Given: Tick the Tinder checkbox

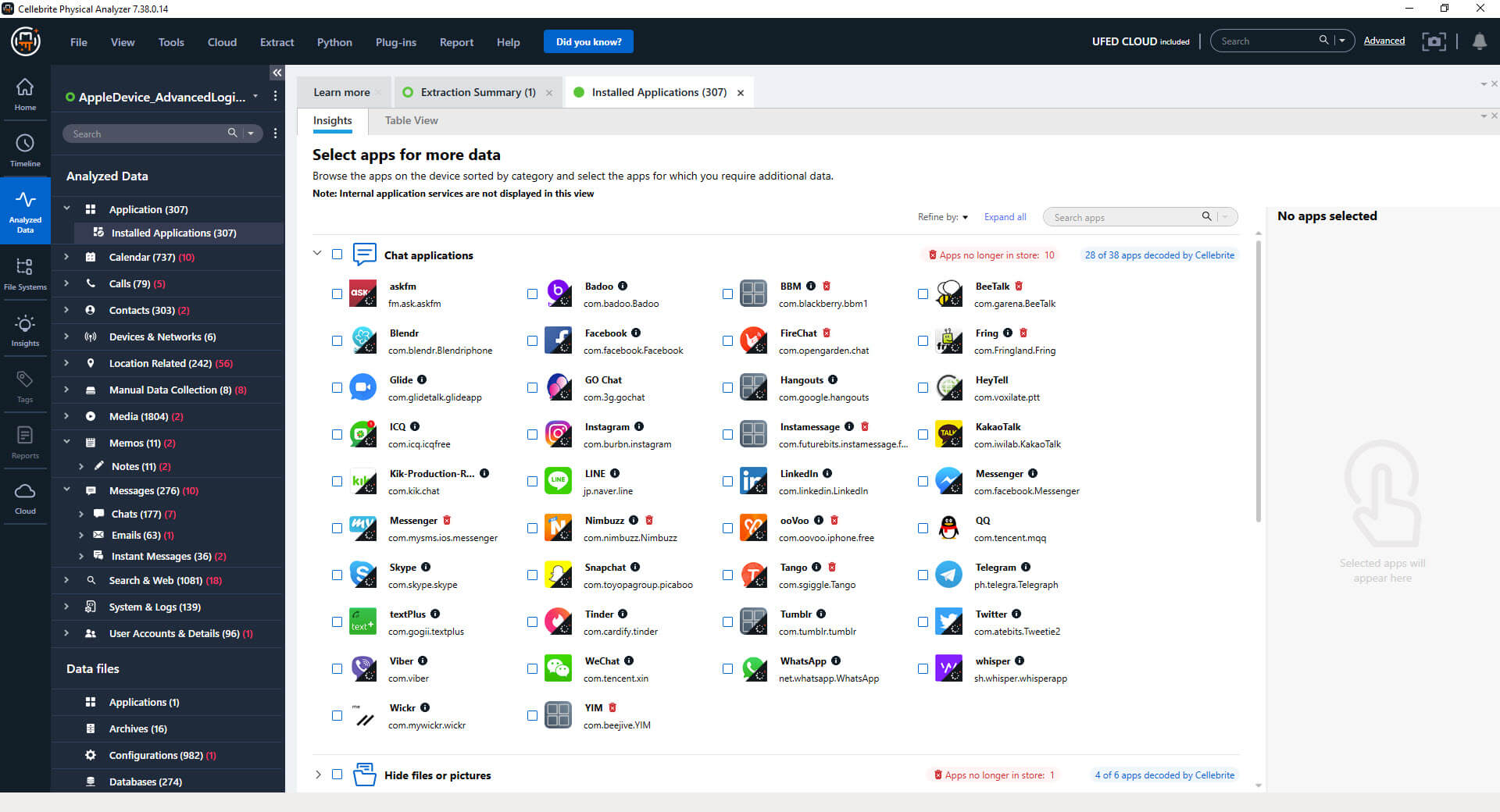Looking at the screenshot, I should (x=532, y=622).
